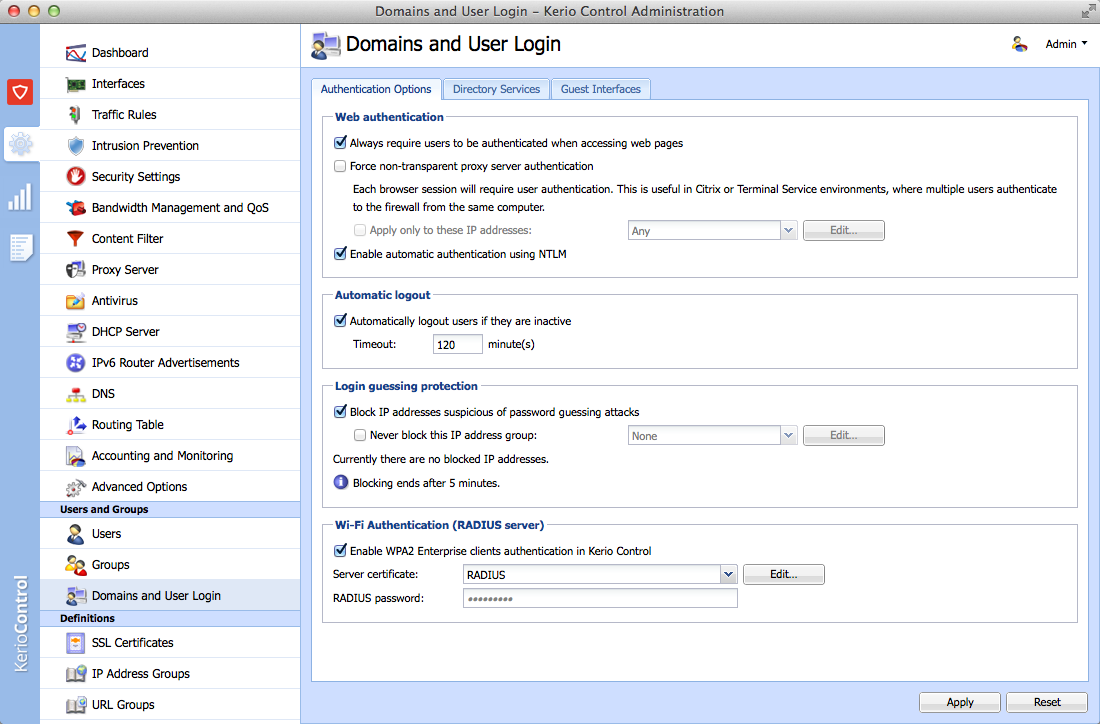This screenshot has height=724, width=1100.
Task: Disable automatic authentication using NTLM
Action: coord(340,253)
